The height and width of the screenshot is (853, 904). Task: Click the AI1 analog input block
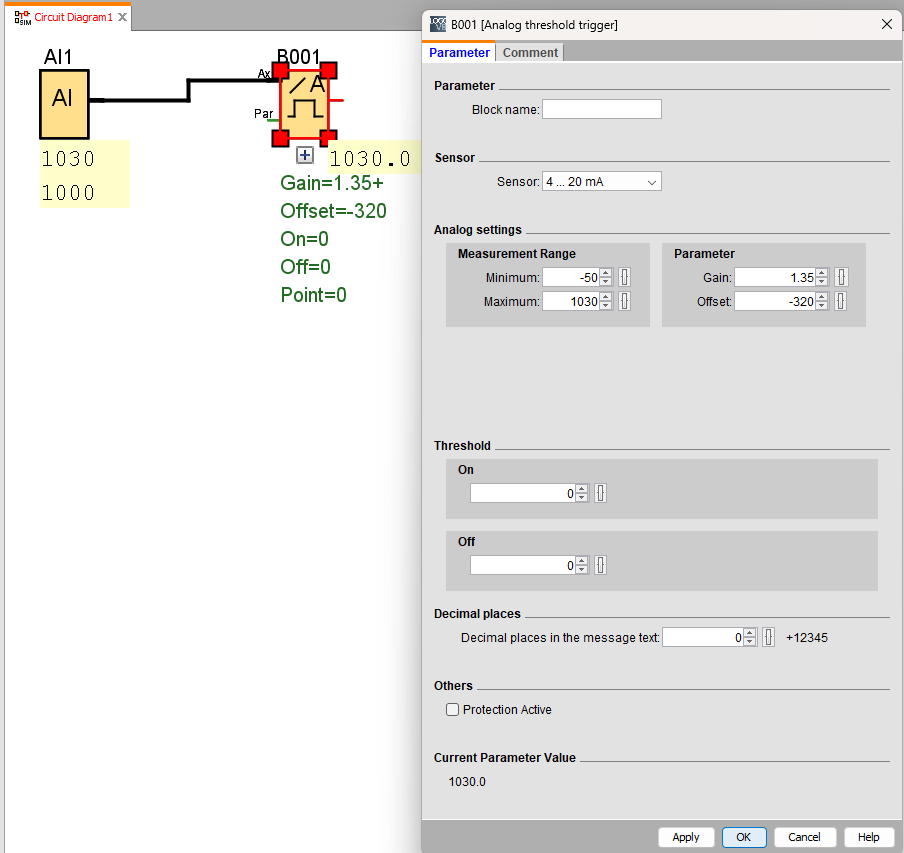coord(64,103)
